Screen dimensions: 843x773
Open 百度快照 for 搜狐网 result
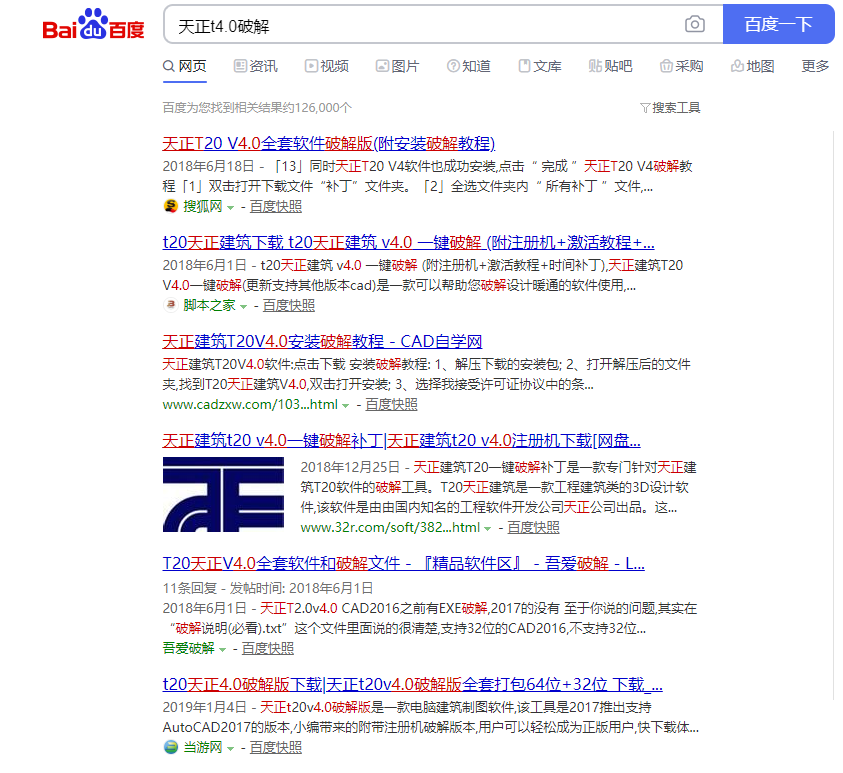276,206
